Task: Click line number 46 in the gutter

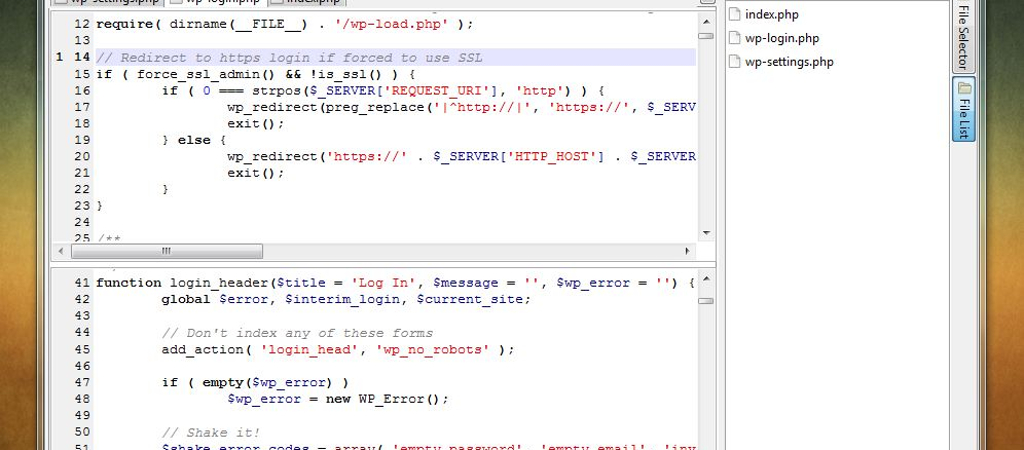Action: click(x=81, y=366)
